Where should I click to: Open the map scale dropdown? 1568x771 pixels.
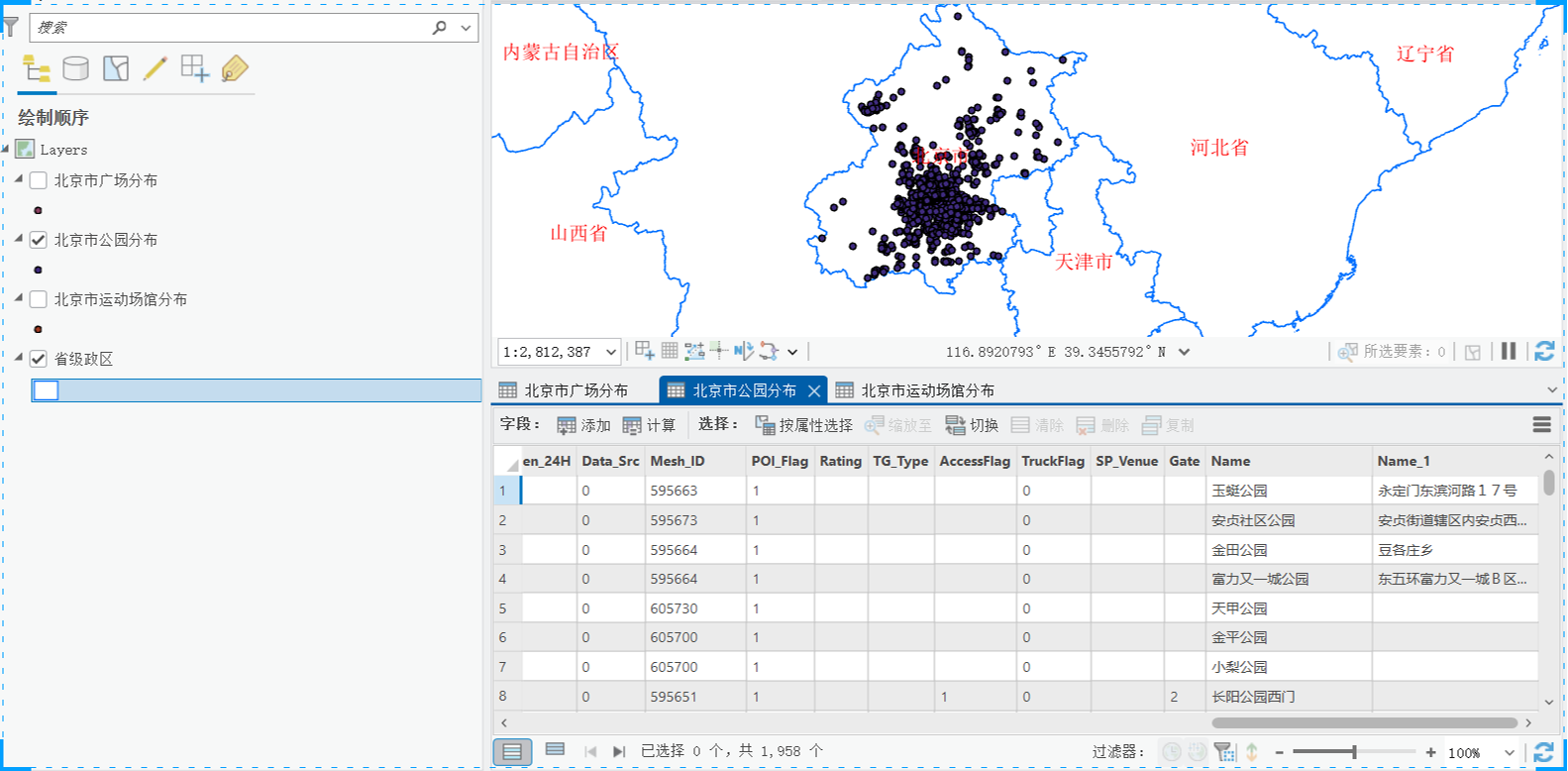pyautogui.click(x=611, y=352)
